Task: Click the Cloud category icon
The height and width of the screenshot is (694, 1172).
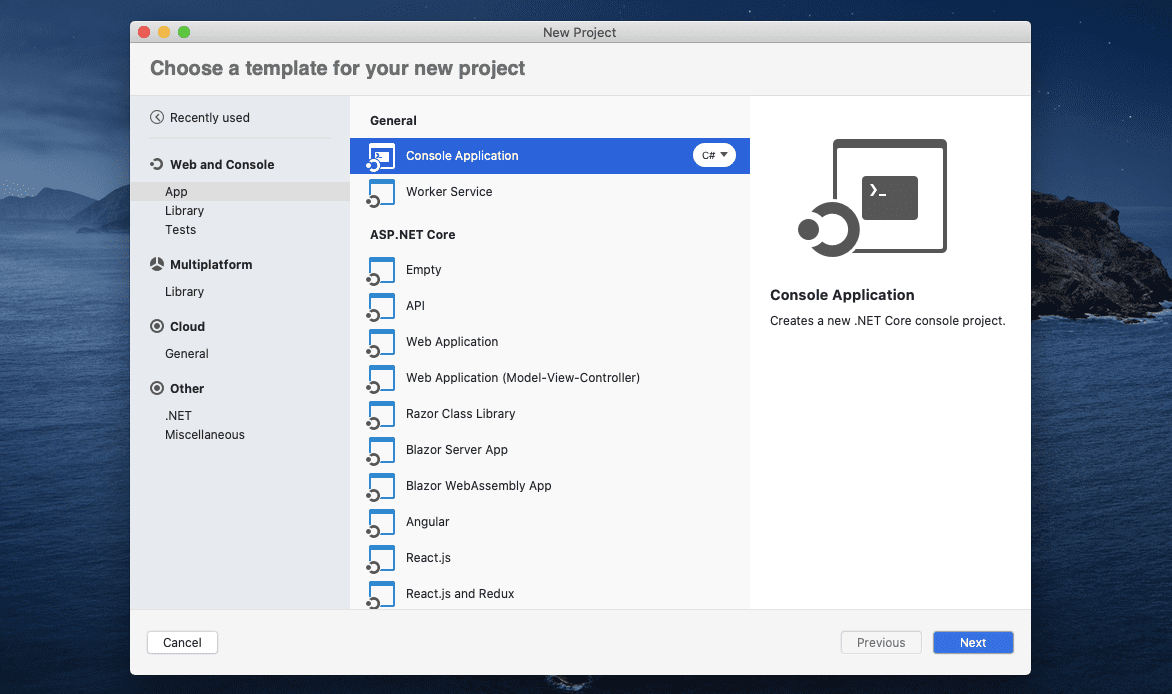Action: click(x=157, y=327)
